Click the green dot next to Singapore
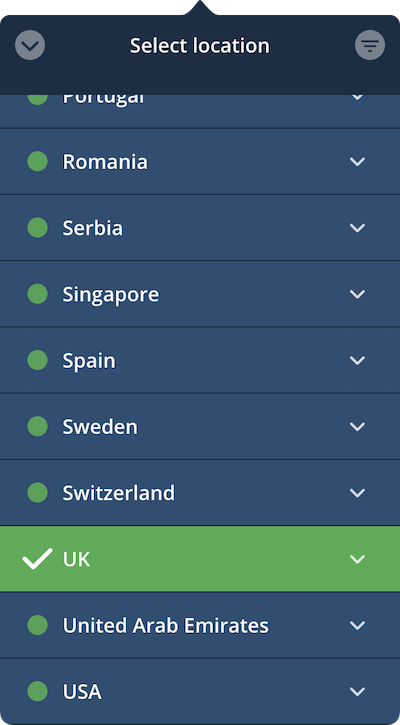Image resolution: width=400 pixels, height=725 pixels. (37, 294)
